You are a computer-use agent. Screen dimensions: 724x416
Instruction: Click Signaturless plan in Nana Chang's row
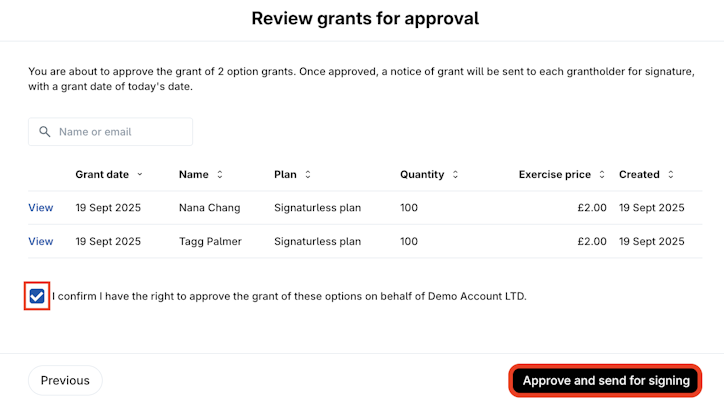(317, 208)
